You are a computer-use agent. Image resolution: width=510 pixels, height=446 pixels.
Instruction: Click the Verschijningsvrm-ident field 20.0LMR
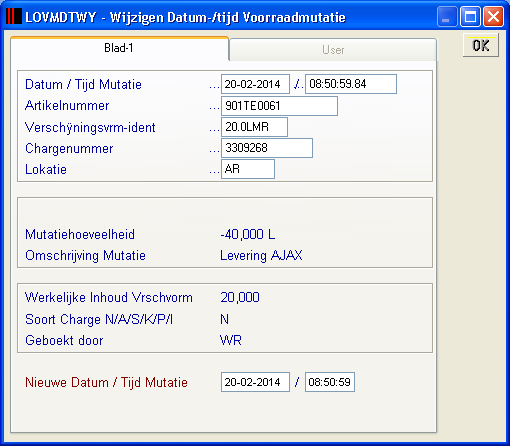pyautogui.click(x=254, y=127)
